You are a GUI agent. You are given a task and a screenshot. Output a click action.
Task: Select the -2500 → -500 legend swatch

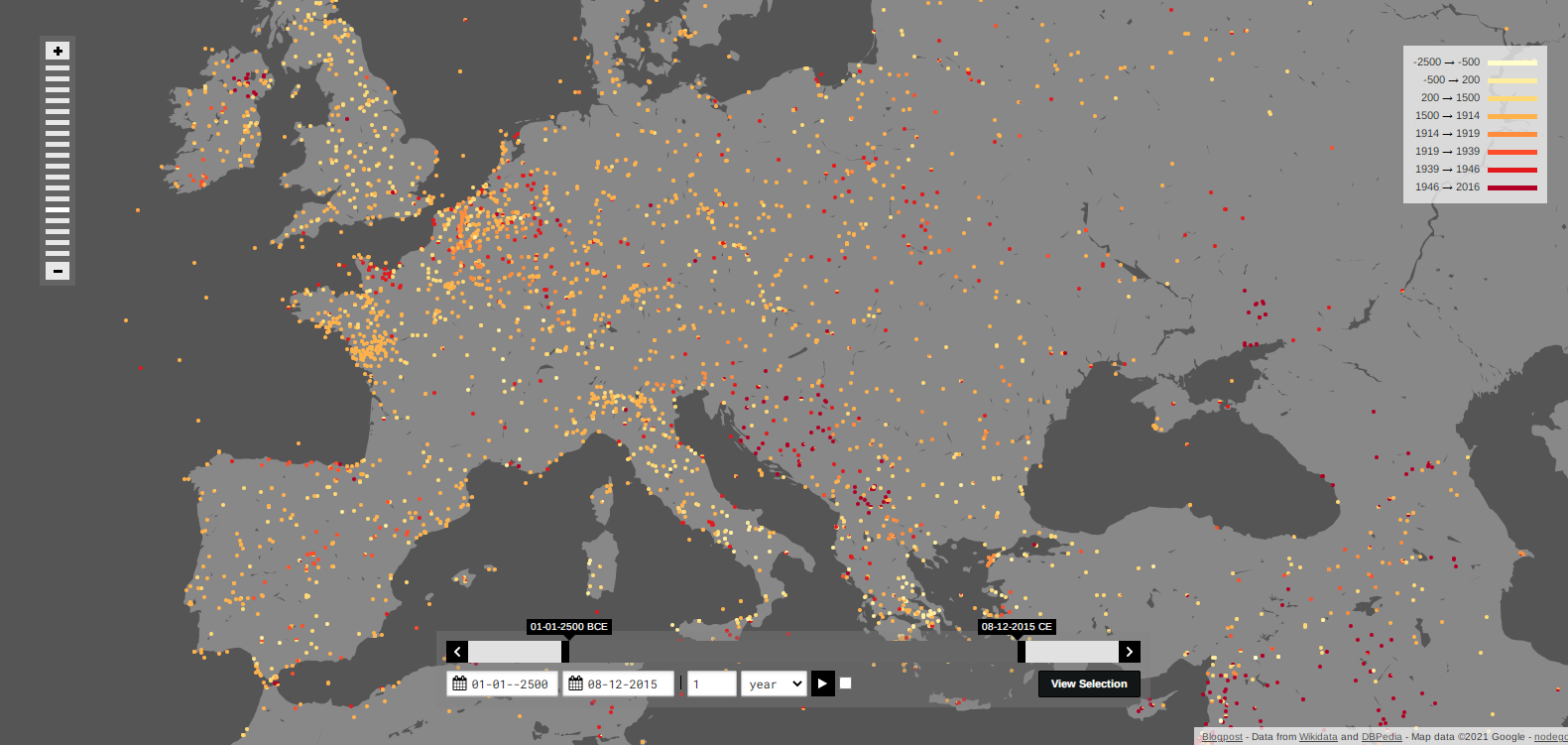1512,62
